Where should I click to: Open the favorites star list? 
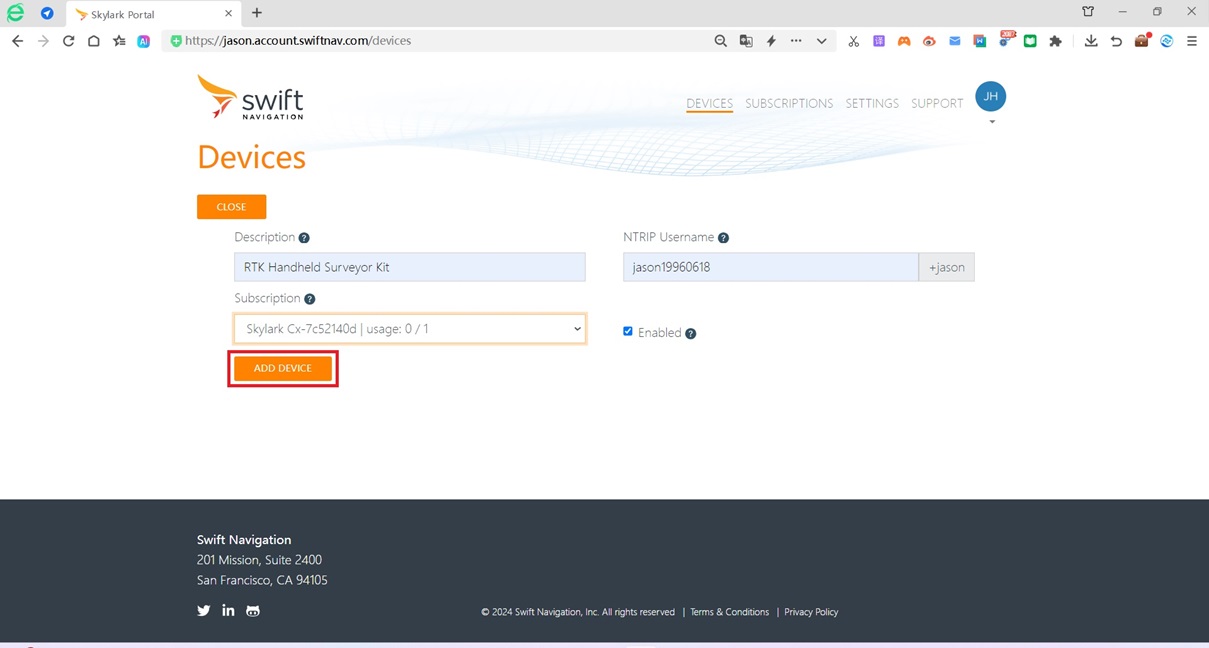click(x=119, y=41)
